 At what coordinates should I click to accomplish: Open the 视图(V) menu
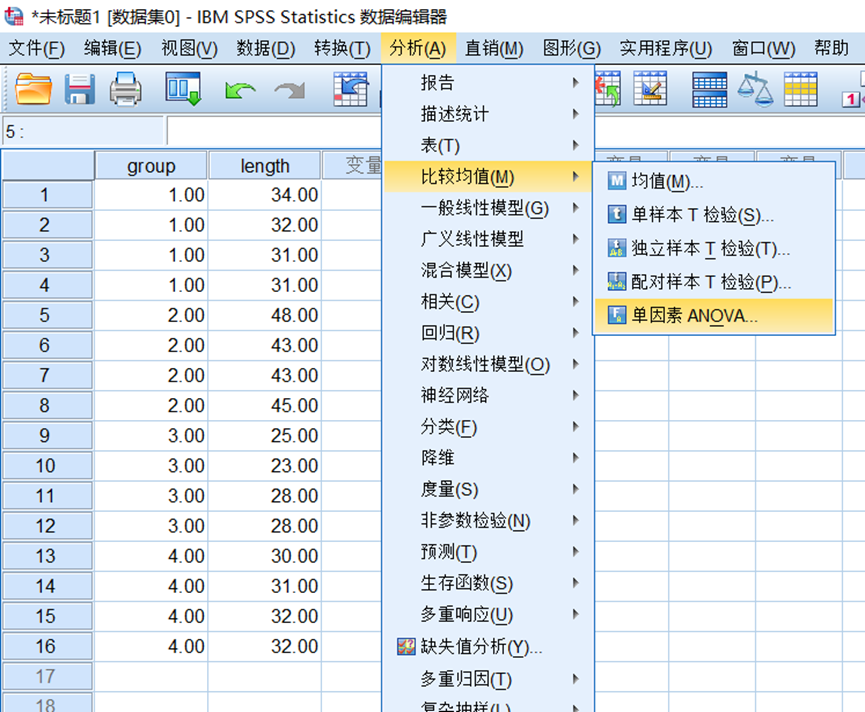[189, 49]
